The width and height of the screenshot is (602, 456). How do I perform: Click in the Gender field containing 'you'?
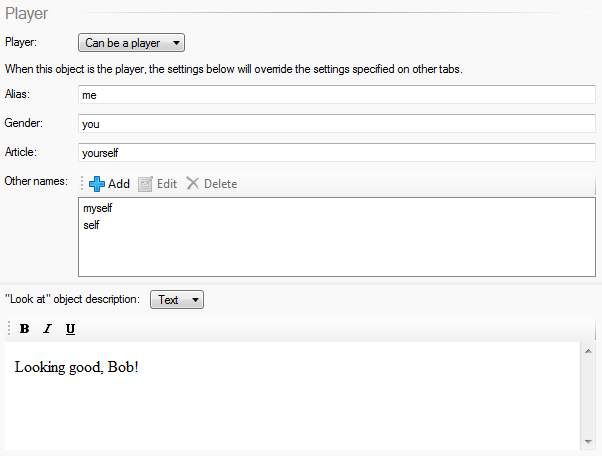[x=337, y=124]
